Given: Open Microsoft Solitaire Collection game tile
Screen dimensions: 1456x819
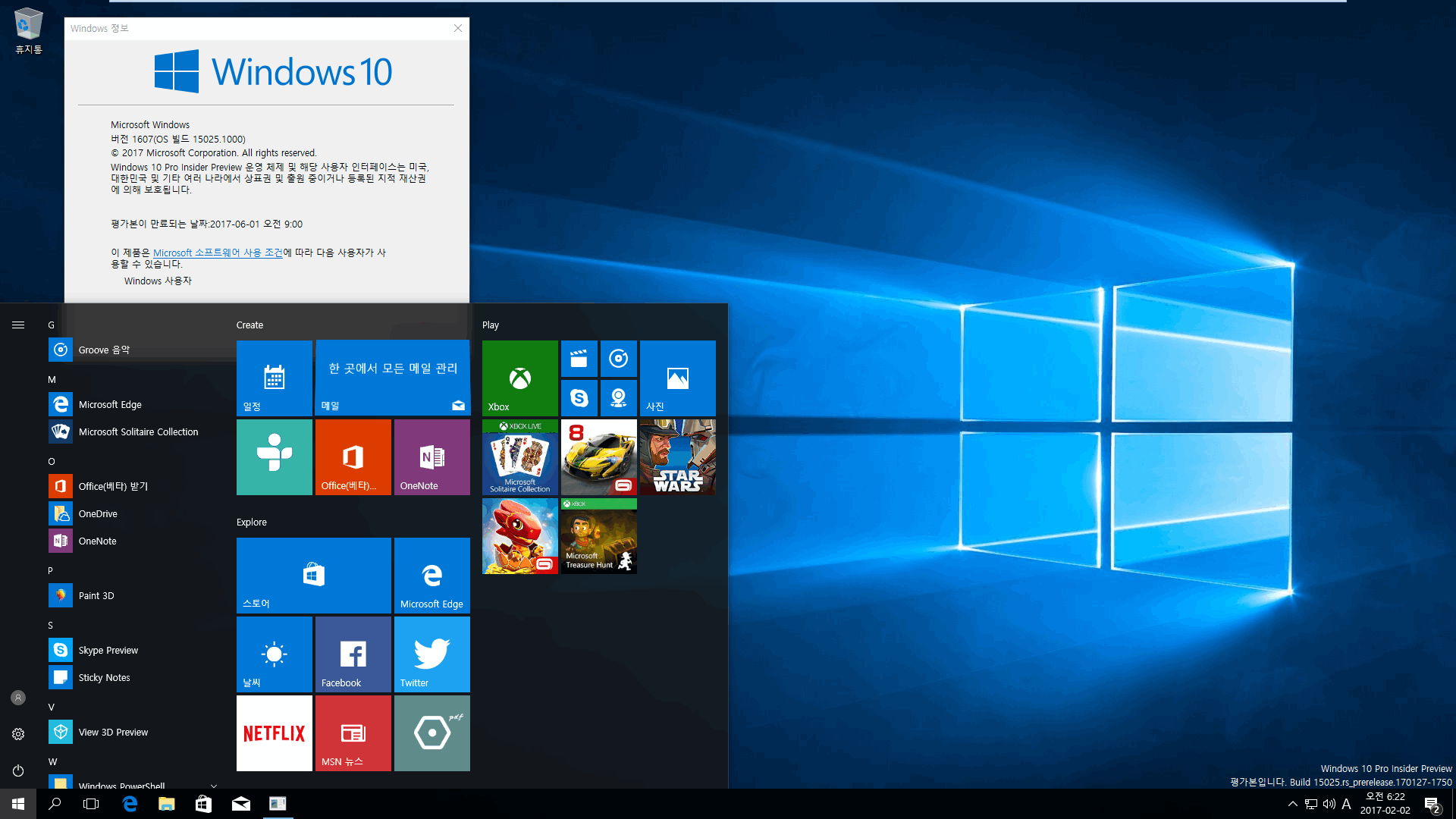Looking at the screenshot, I should pyautogui.click(x=520, y=457).
